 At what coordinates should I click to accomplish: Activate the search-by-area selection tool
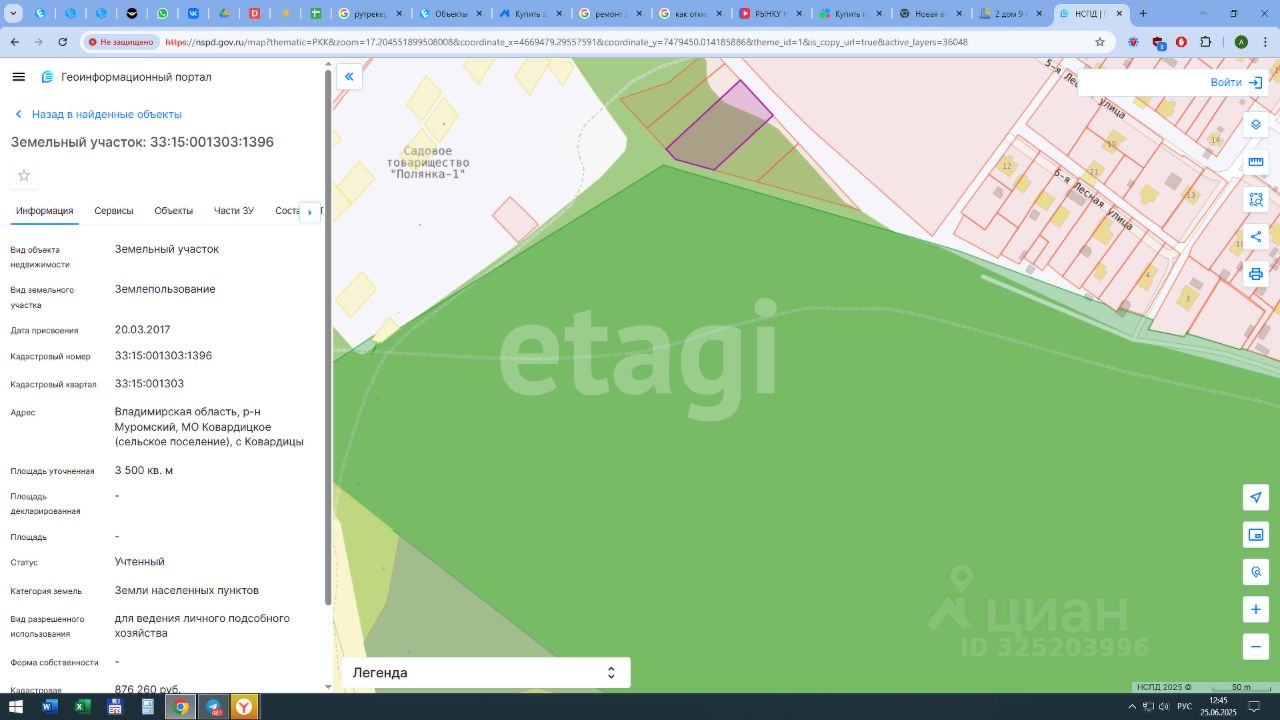click(x=1256, y=200)
